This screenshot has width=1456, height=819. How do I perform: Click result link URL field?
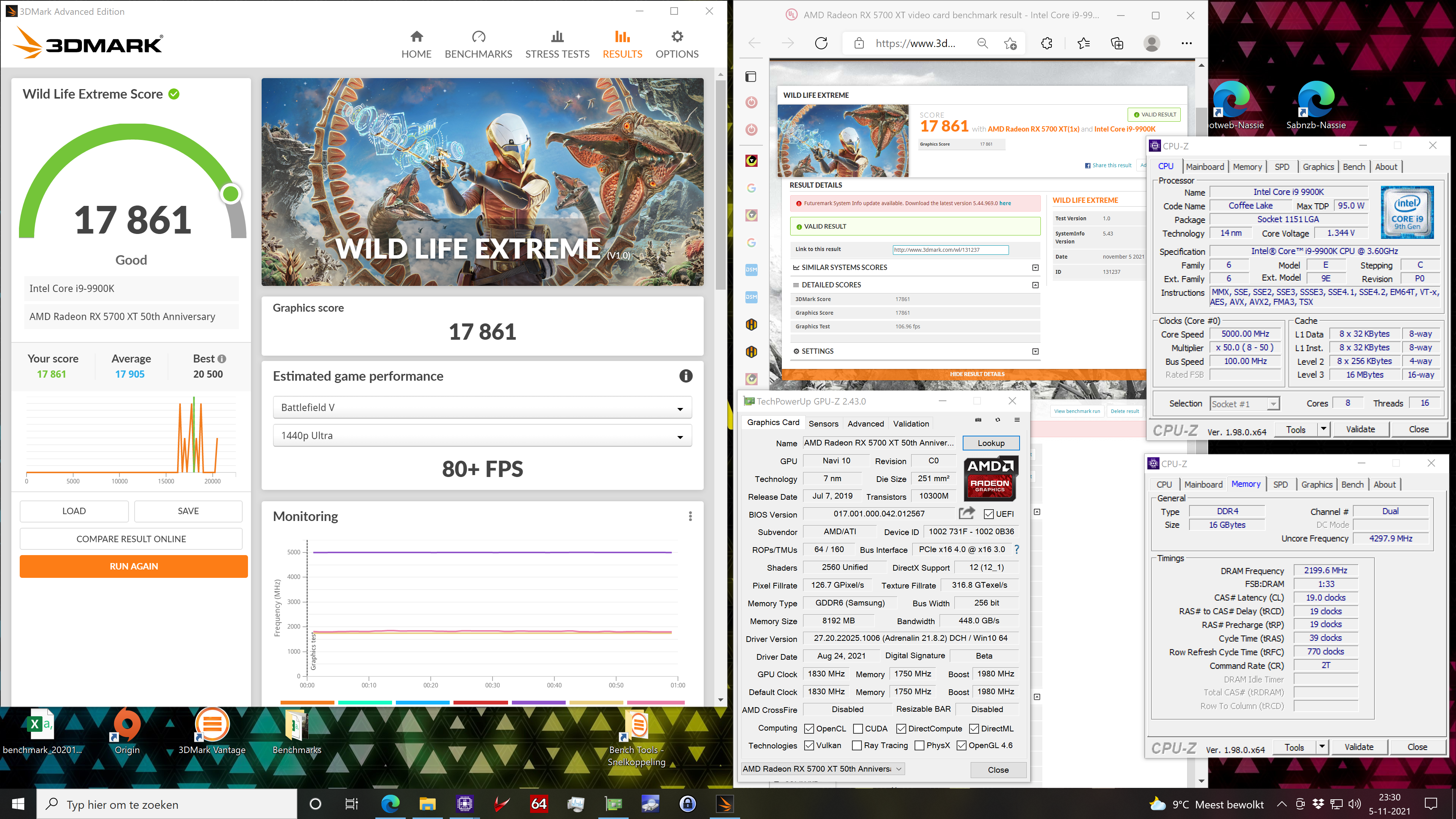pos(950,249)
